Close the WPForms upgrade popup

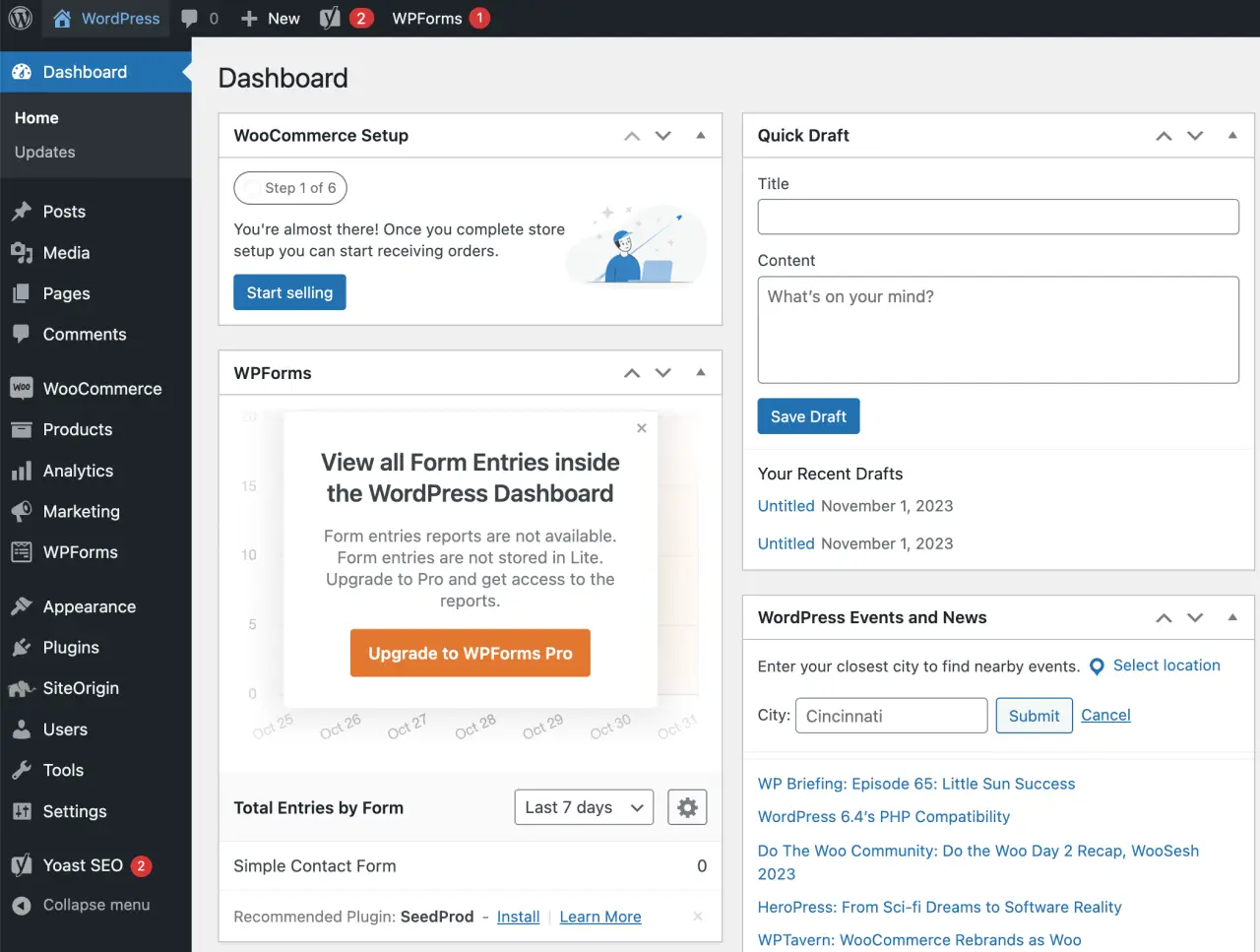(642, 428)
